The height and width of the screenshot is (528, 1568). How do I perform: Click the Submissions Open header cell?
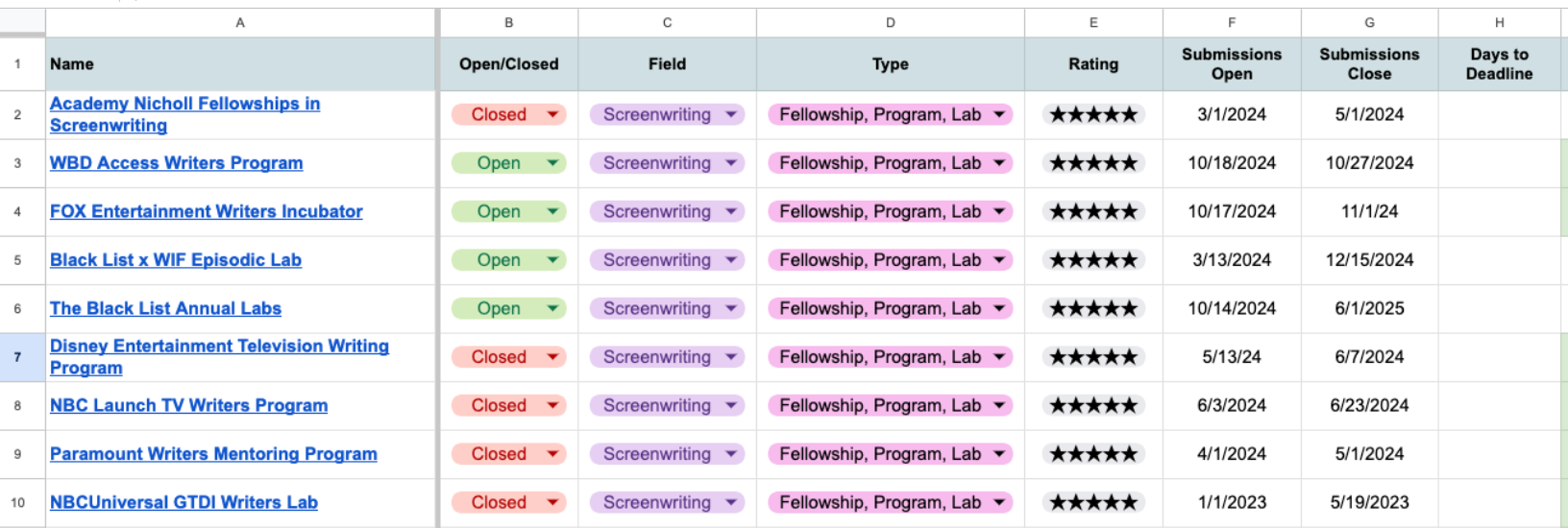tap(1232, 64)
